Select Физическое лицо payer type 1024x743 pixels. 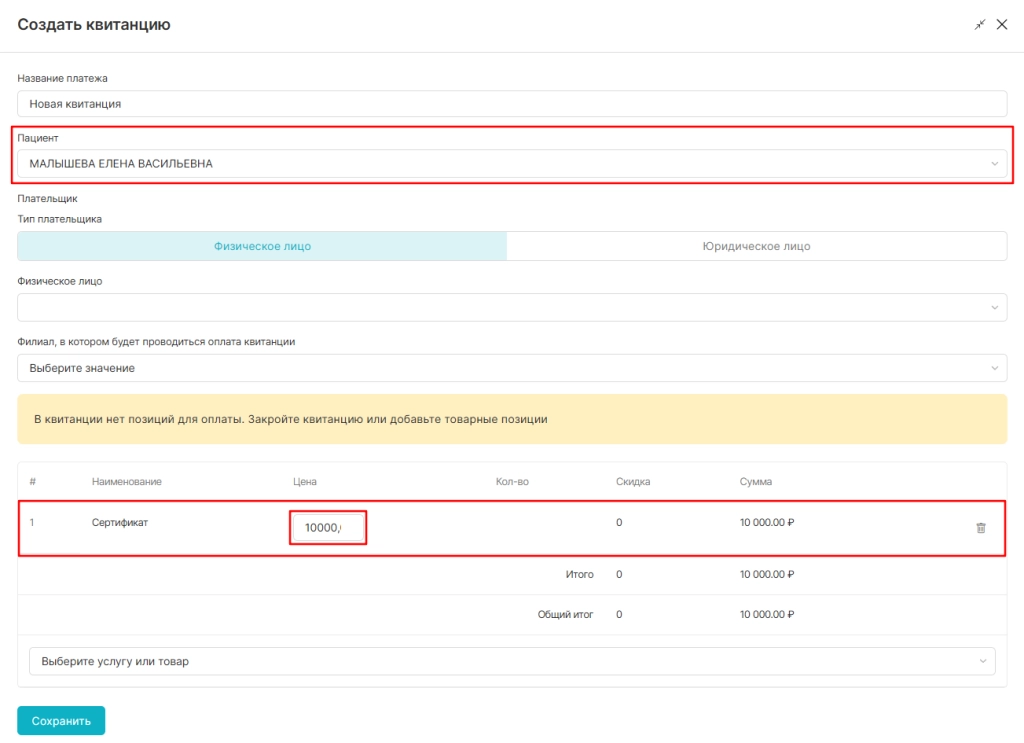coord(263,246)
